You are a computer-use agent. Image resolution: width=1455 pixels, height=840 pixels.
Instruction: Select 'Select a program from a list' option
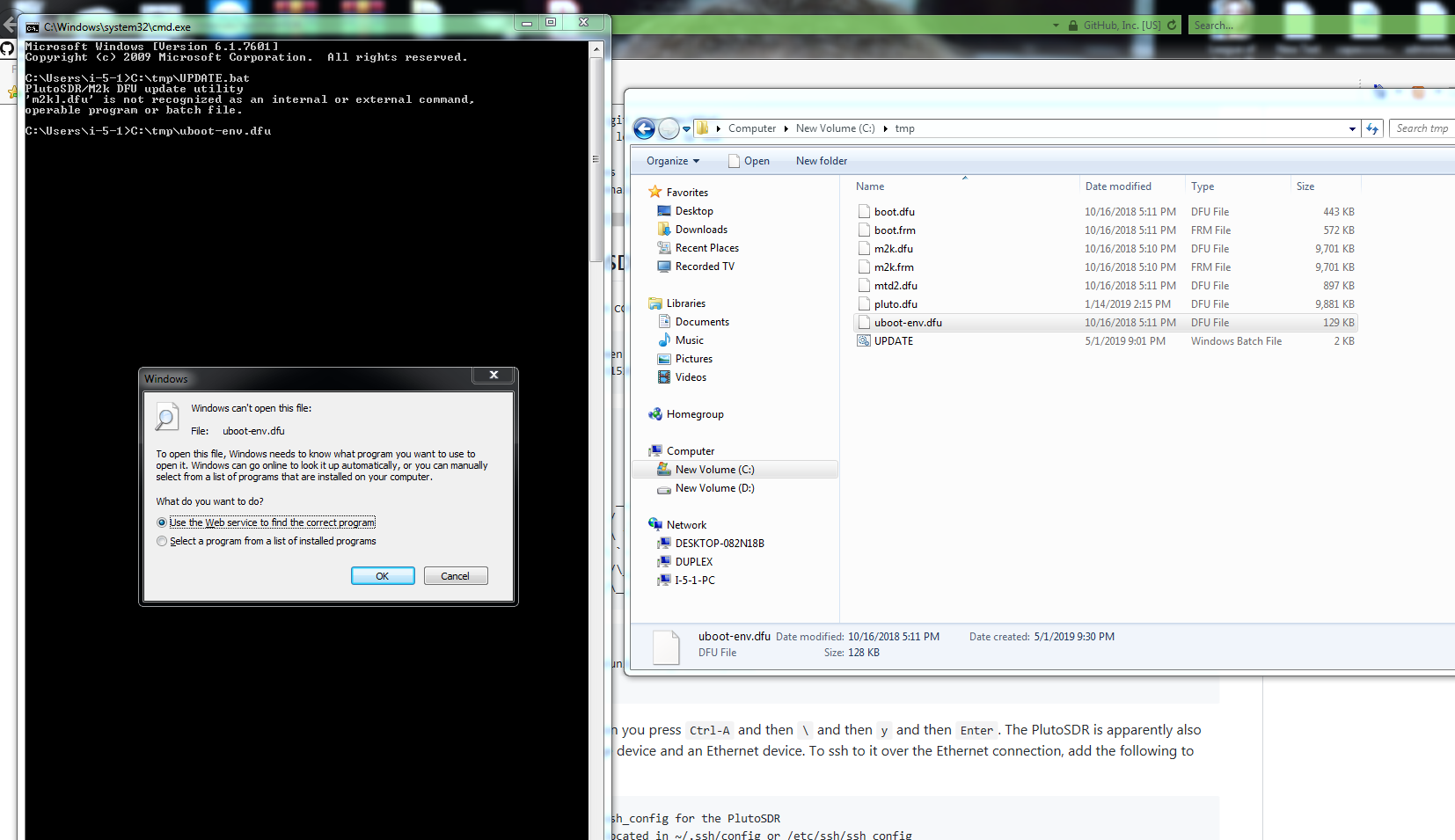pos(162,541)
